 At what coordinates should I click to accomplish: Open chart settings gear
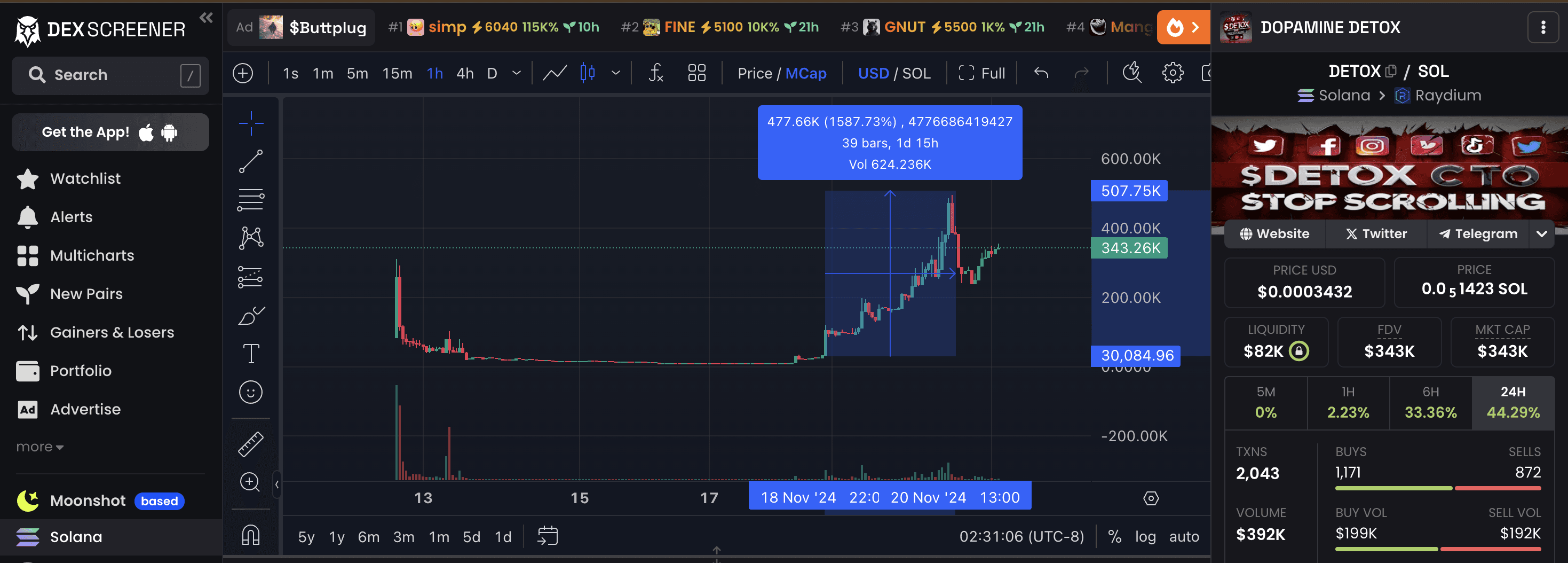[x=1173, y=74]
